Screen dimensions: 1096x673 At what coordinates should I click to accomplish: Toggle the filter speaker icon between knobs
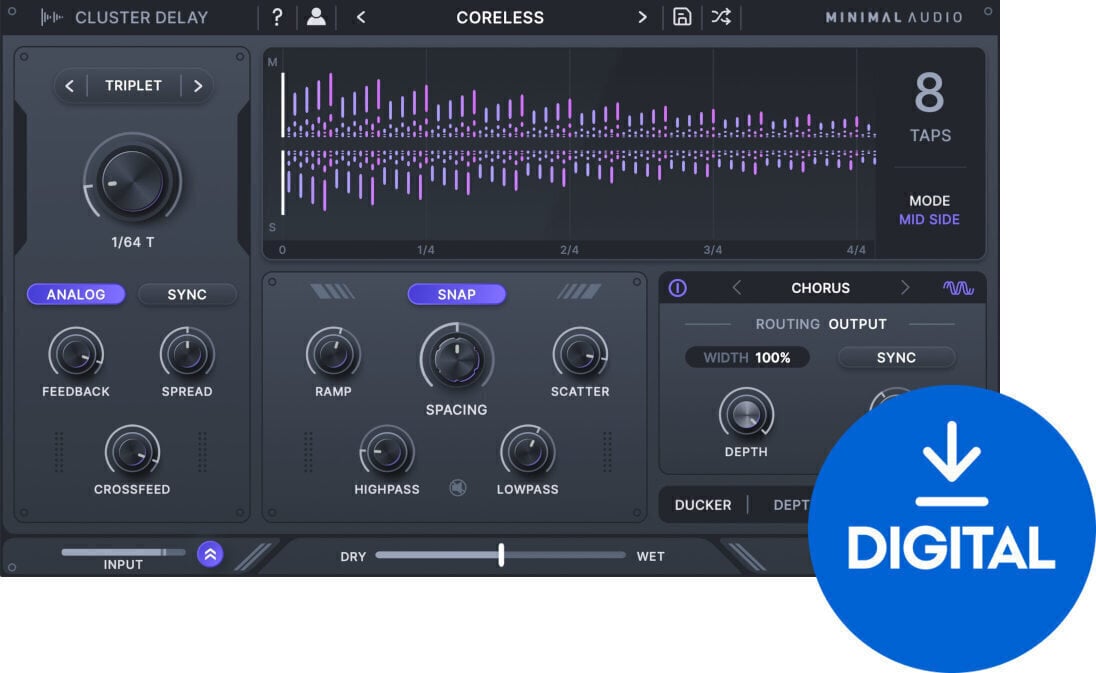coord(458,487)
